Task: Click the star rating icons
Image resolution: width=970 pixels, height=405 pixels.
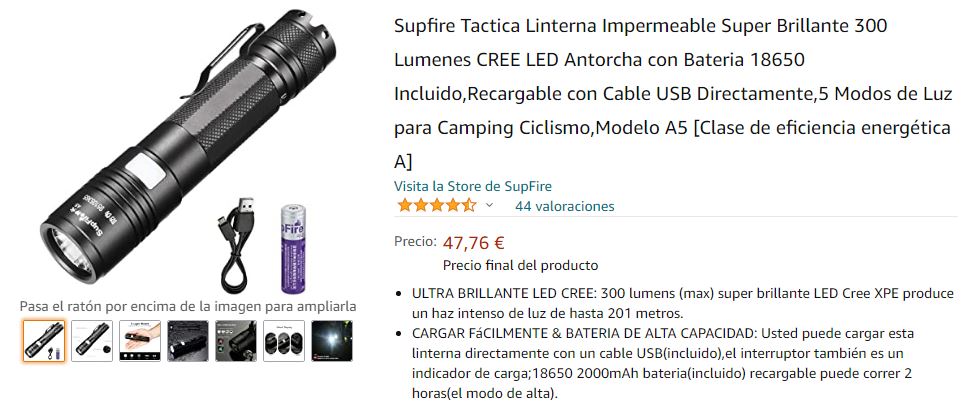Action: point(436,205)
